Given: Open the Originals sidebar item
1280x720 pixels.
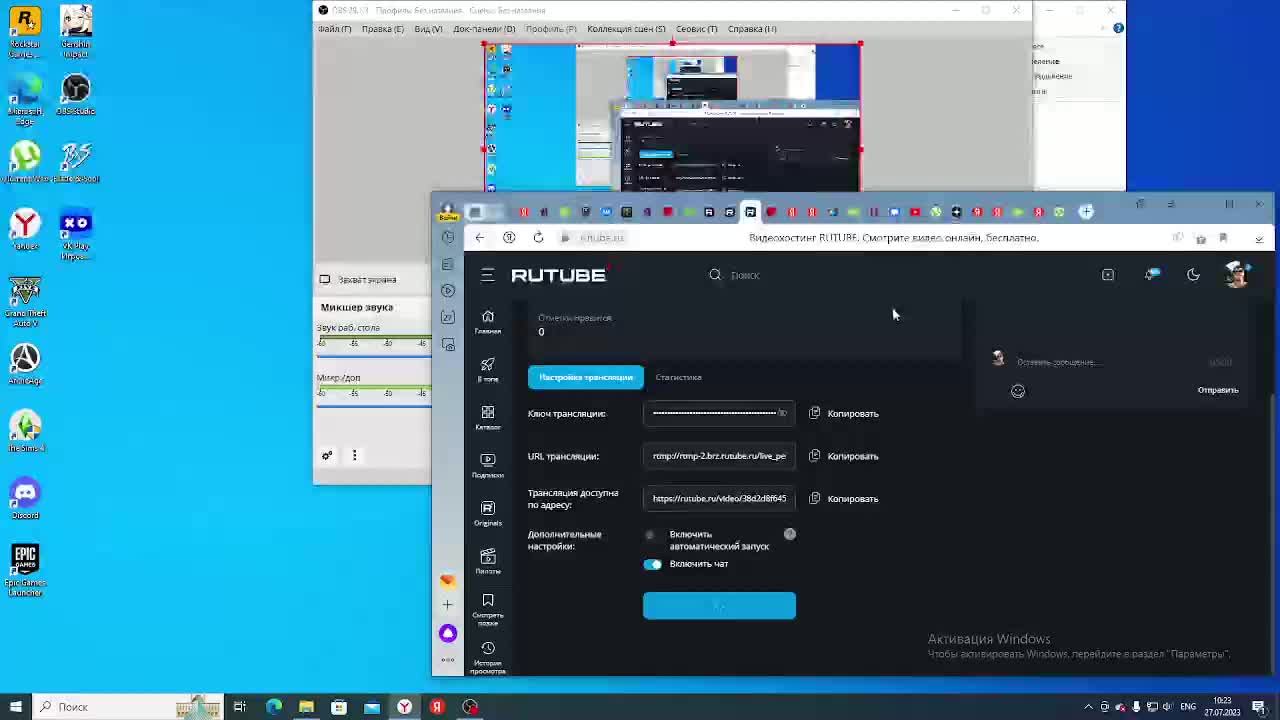Looking at the screenshot, I should coord(487,514).
